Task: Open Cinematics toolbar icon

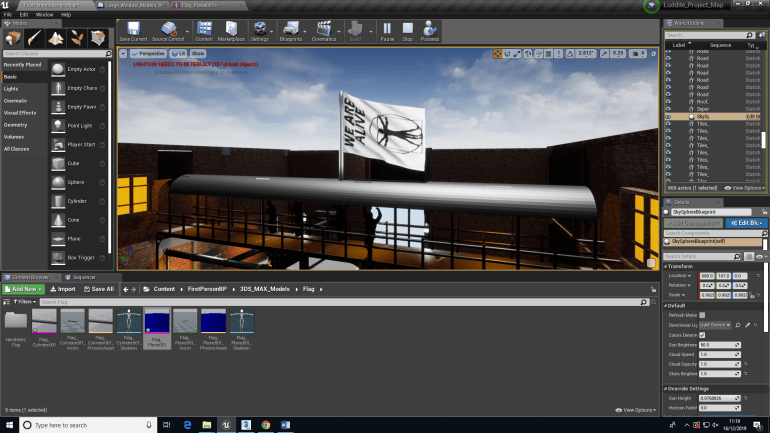Action: [x=324, y=31]
